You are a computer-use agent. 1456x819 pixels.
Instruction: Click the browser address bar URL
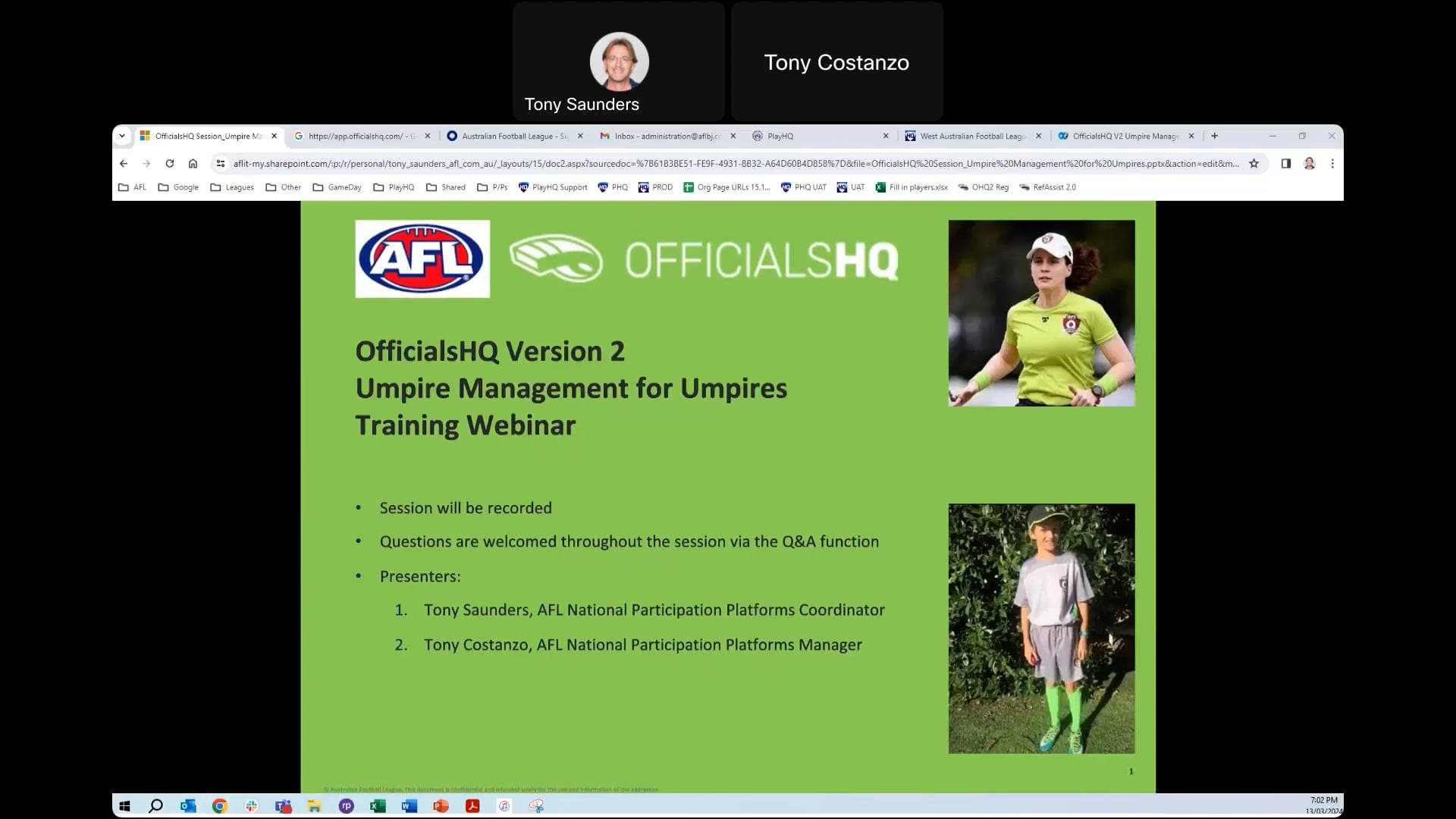(x=736, y=163)
